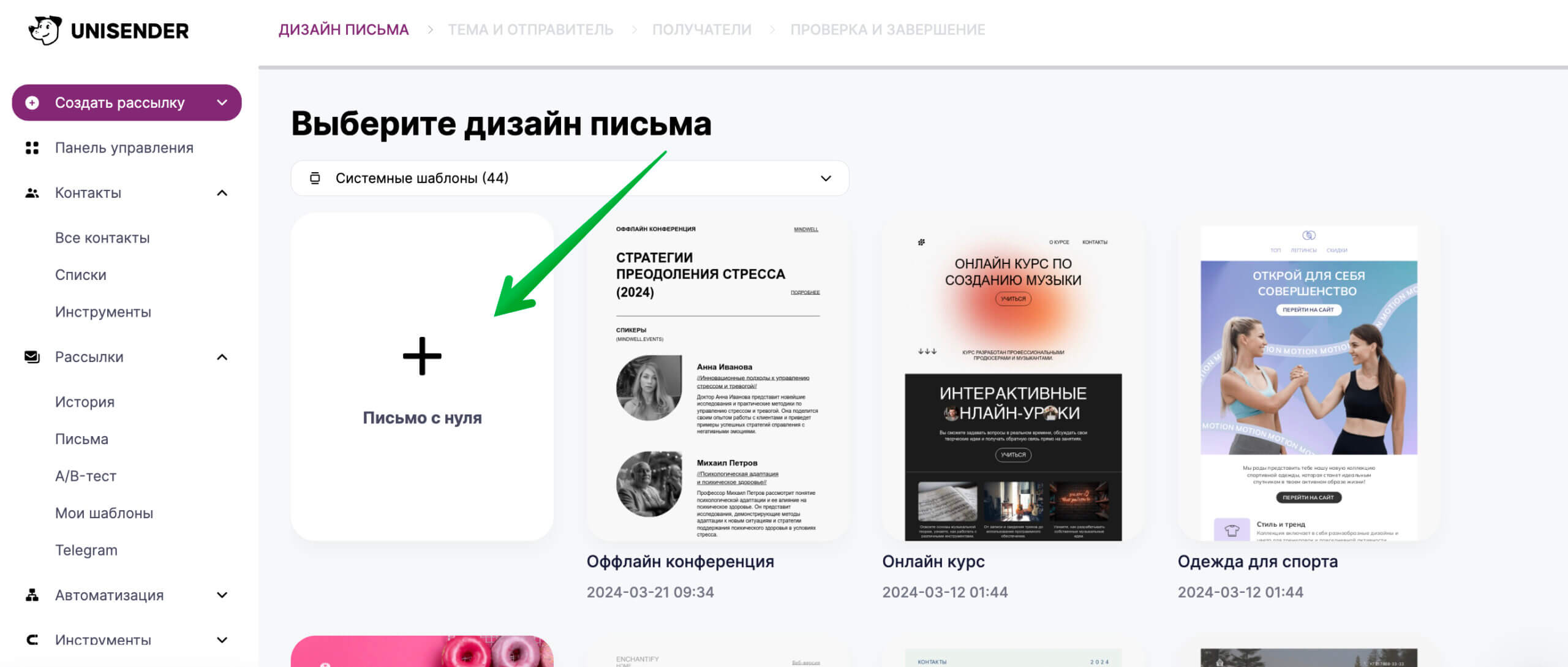This screenshot has height=667, width=1568.
Task: Click the Telegram sidebar link
Action: click(86, 549)
